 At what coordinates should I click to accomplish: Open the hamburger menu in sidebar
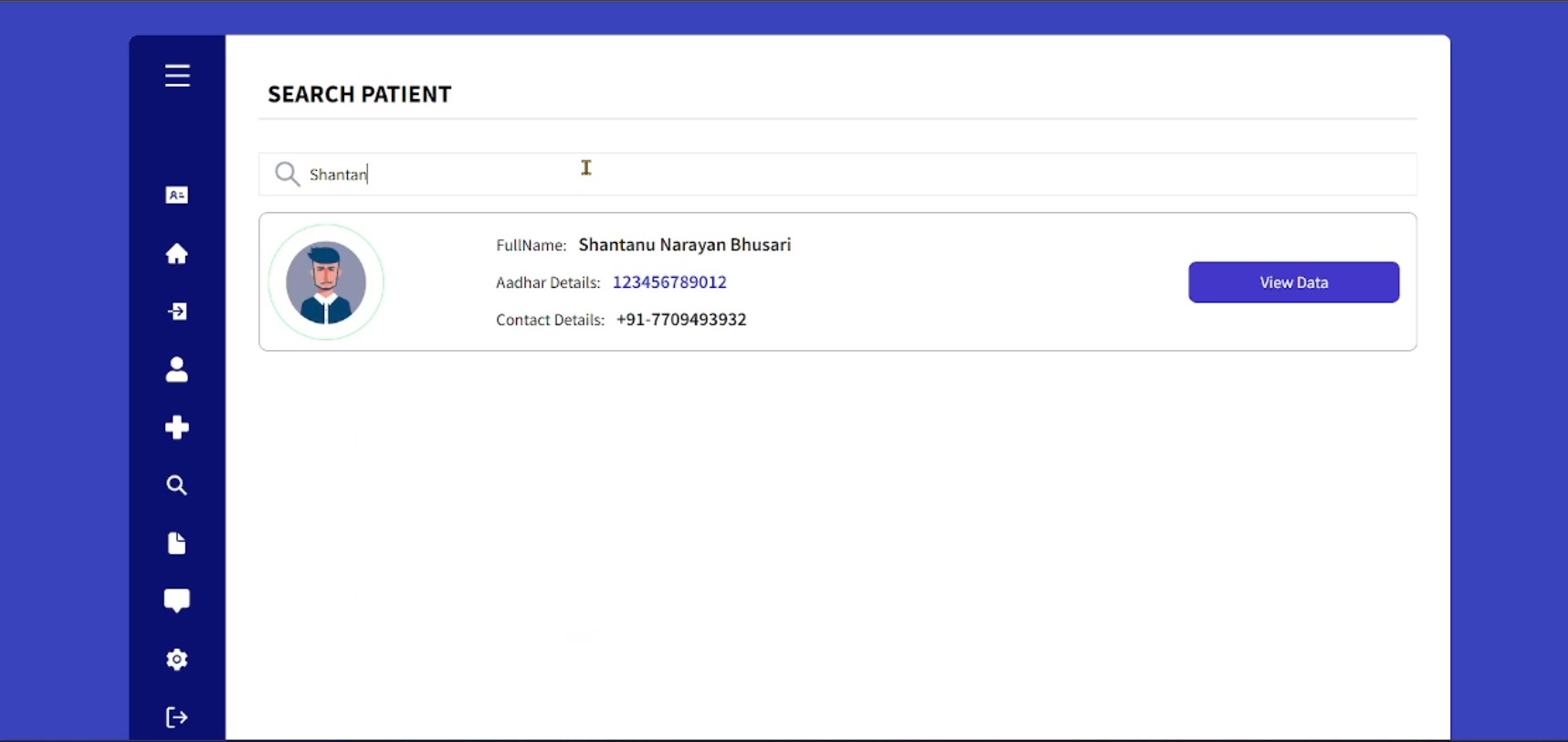coord(177,75)
